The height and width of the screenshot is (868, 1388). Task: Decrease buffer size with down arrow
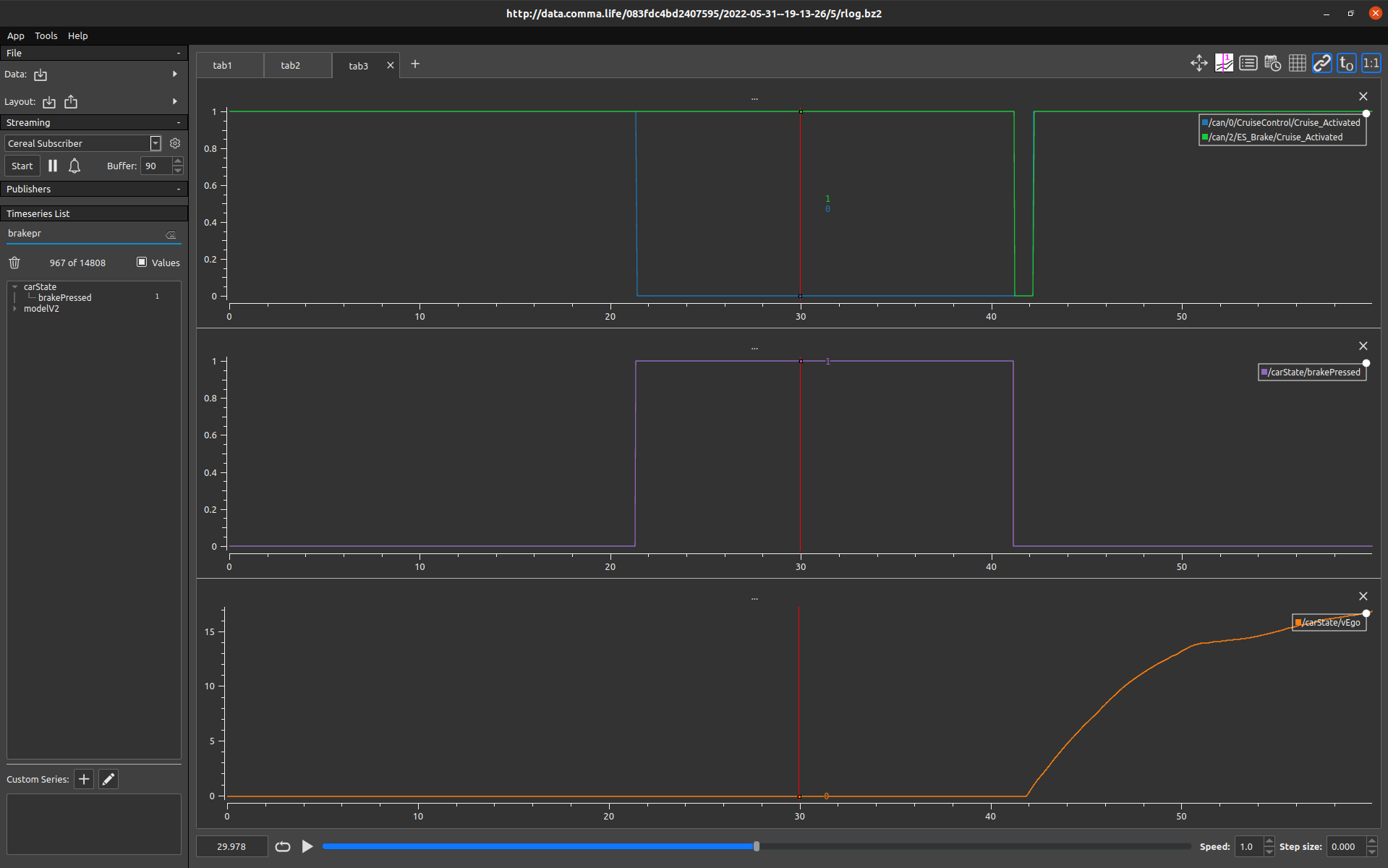(178, 170)
